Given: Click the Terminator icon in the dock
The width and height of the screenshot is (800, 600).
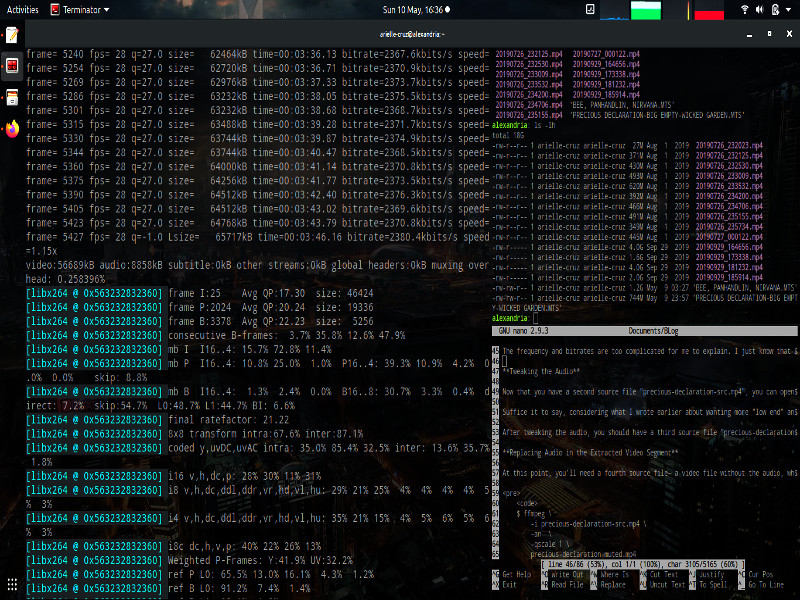Looking at the screenshot, I should coord(12,65).
